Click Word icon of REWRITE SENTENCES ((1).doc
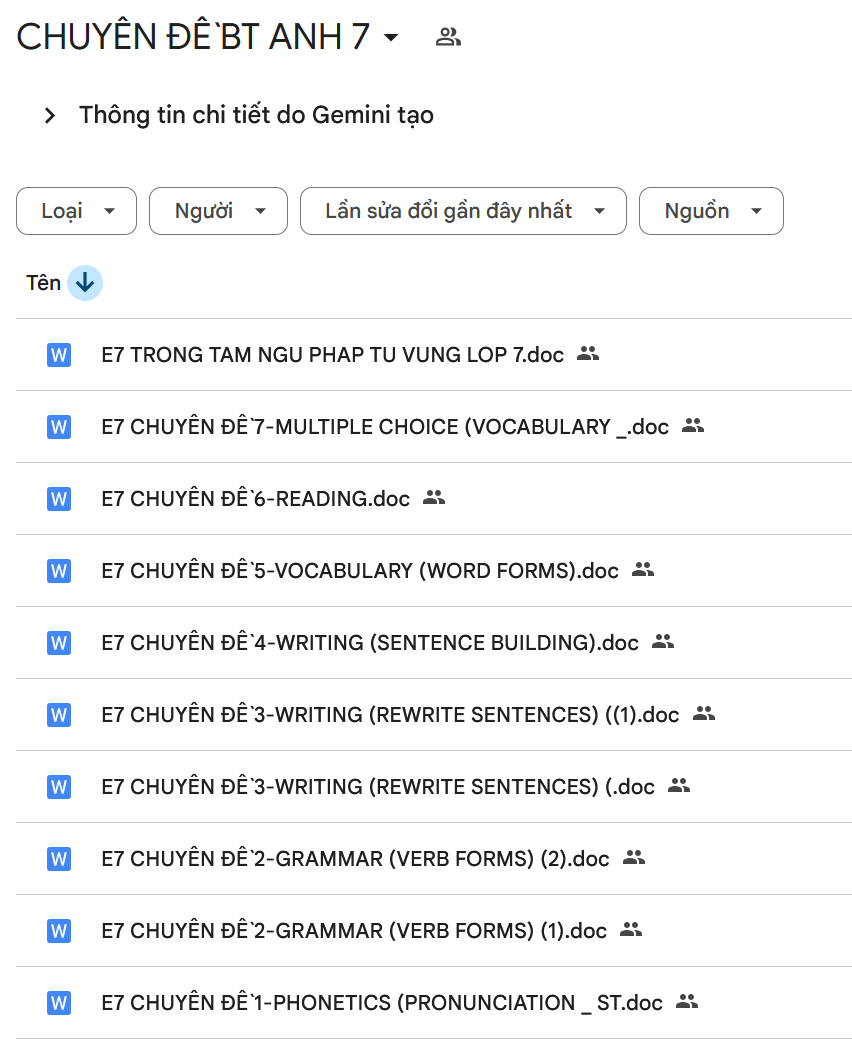Image resolution: width=852 pixels, height=1062 pixels. point(59,715)
